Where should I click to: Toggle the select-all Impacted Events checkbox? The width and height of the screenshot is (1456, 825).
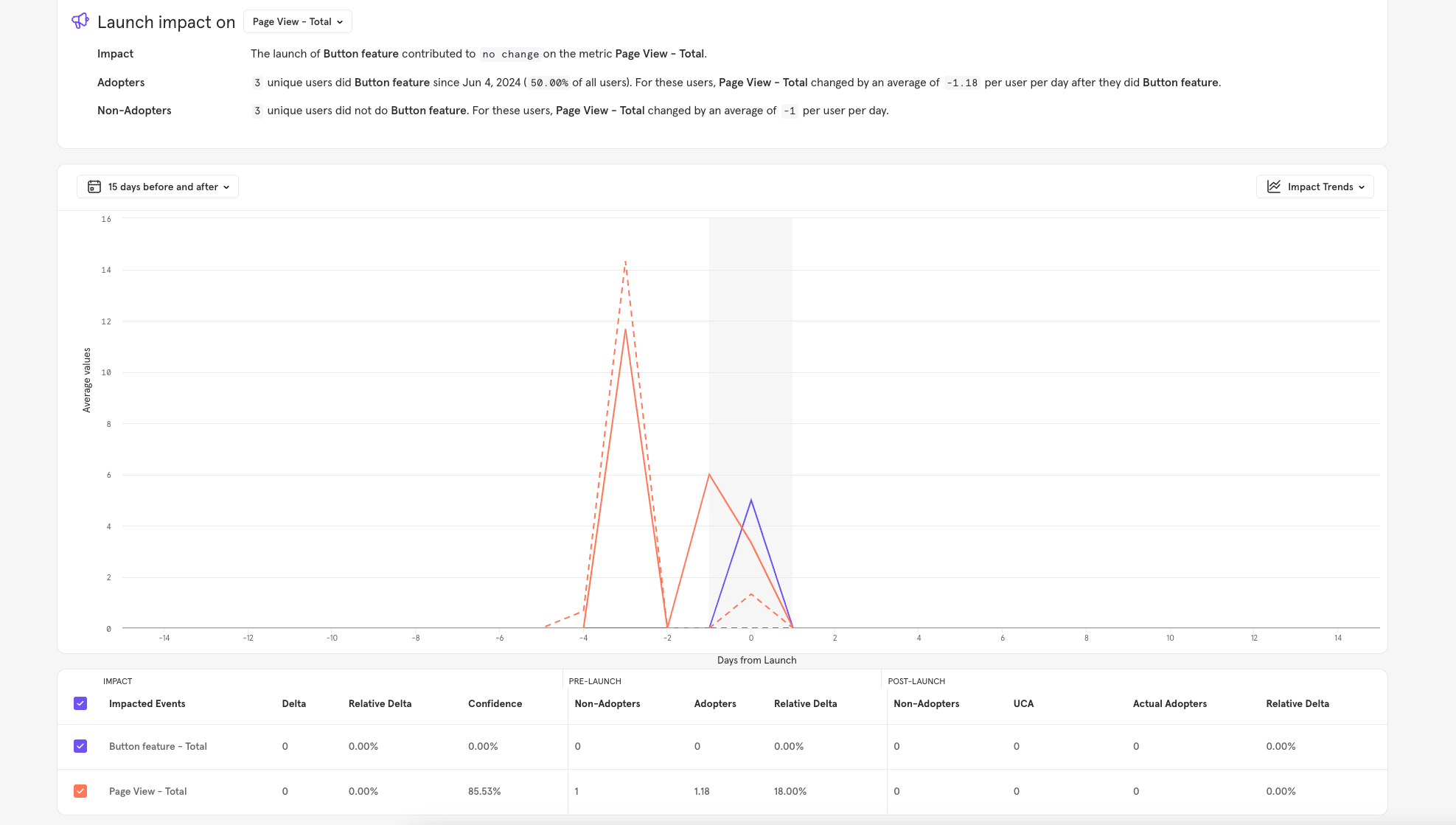(80, 703)
